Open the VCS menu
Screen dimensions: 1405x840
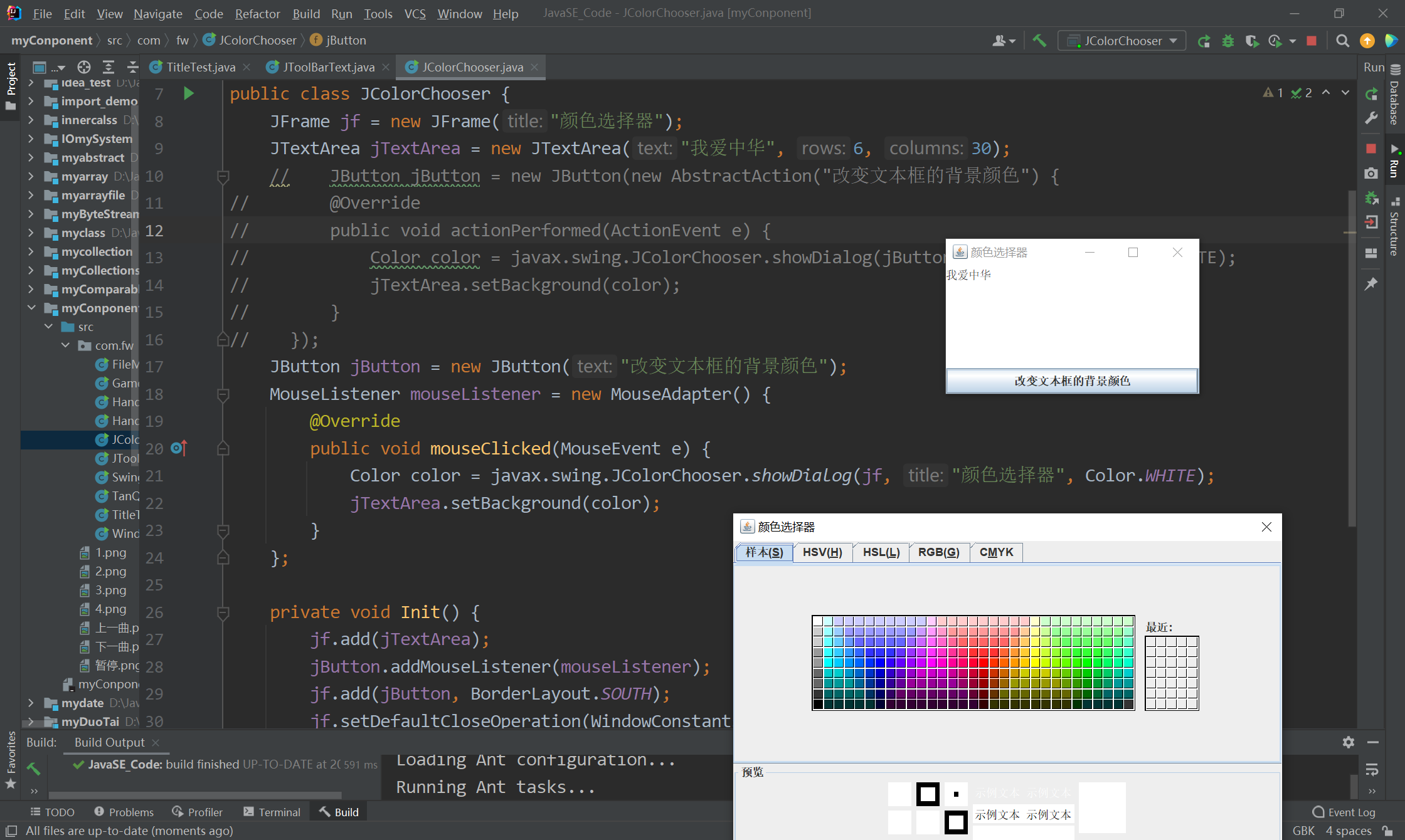pos(415,13)
